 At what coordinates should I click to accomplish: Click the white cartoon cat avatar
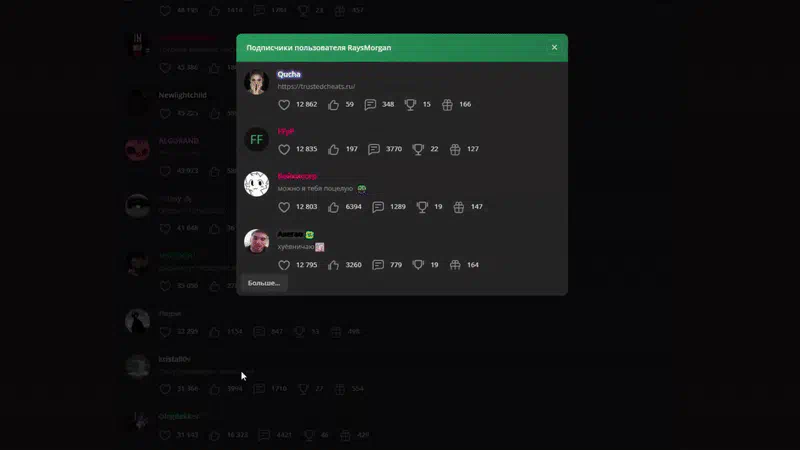pyautogui.click(x=257, y=184)
